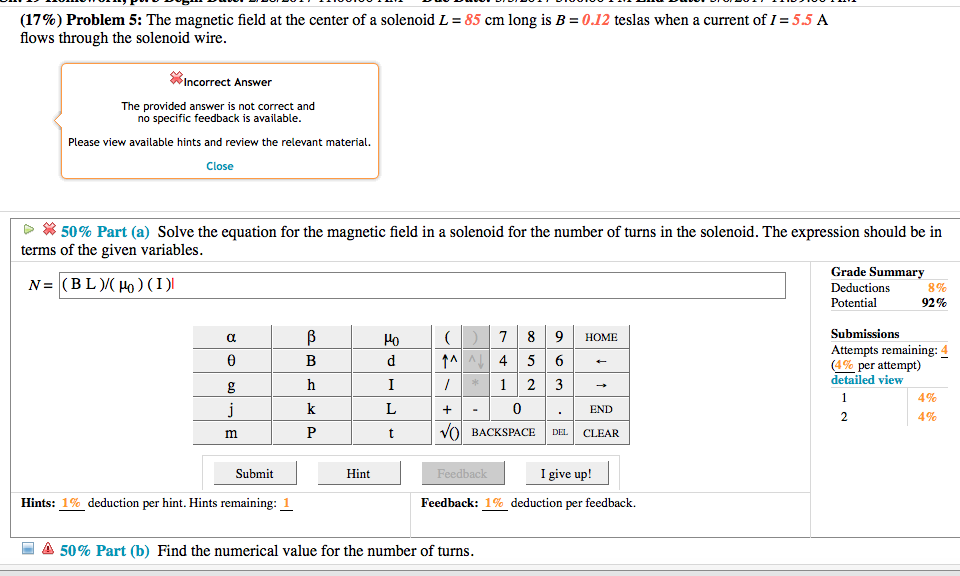960x576 pixels.
Task: Click the Part (a) heading link
Action: tap(105, 232)
